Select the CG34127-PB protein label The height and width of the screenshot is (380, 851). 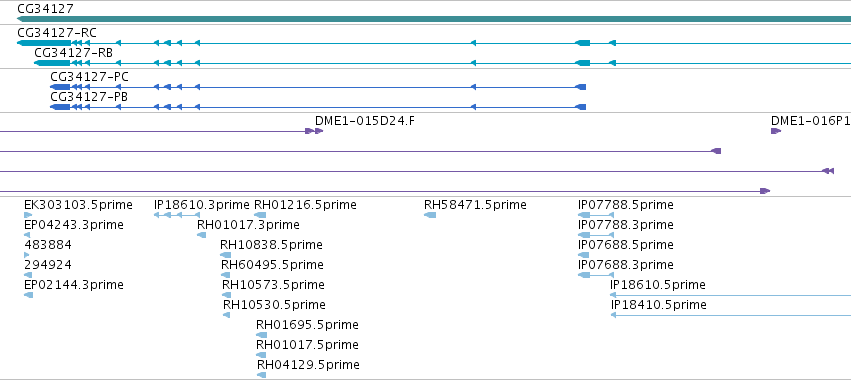tap(89, 97)
